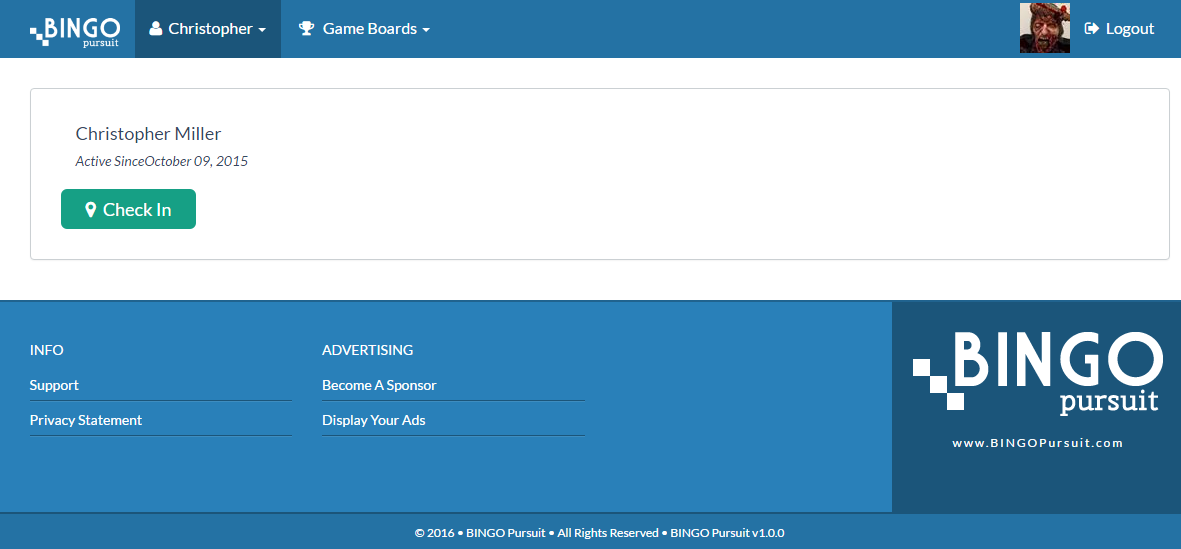Expand the Christopher dropdown caret
Viewport: 1181px width, 549px height.
pyautogui.click(x=262, y=30)
